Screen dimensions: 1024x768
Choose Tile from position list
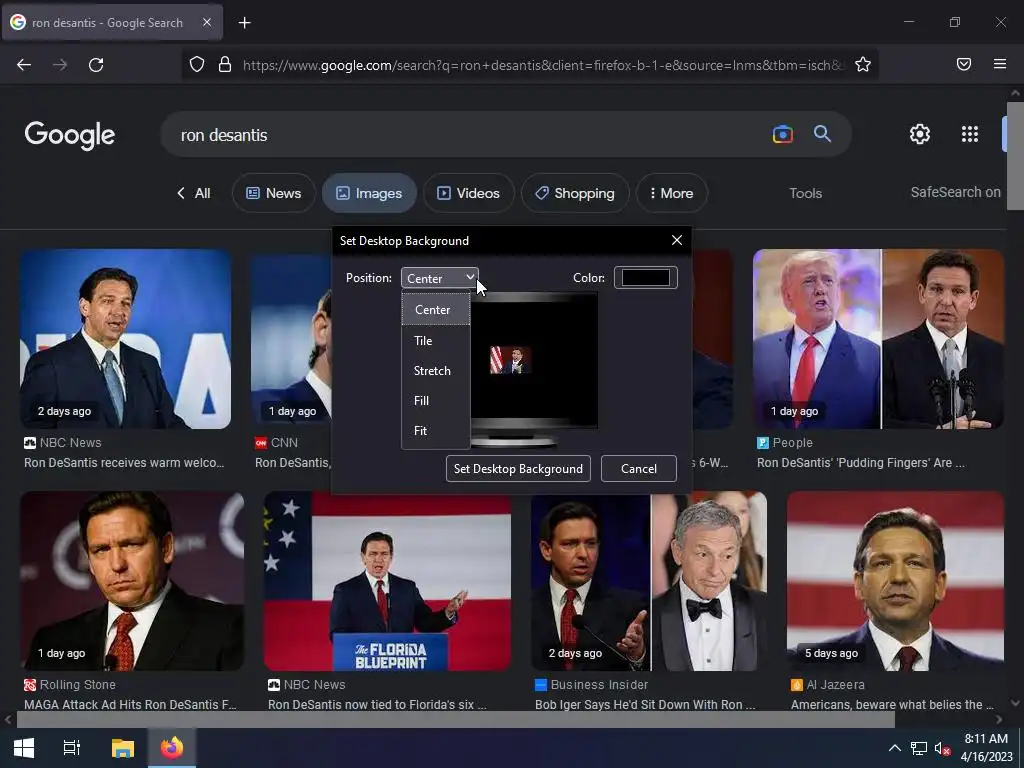click(x=436, y=340)
